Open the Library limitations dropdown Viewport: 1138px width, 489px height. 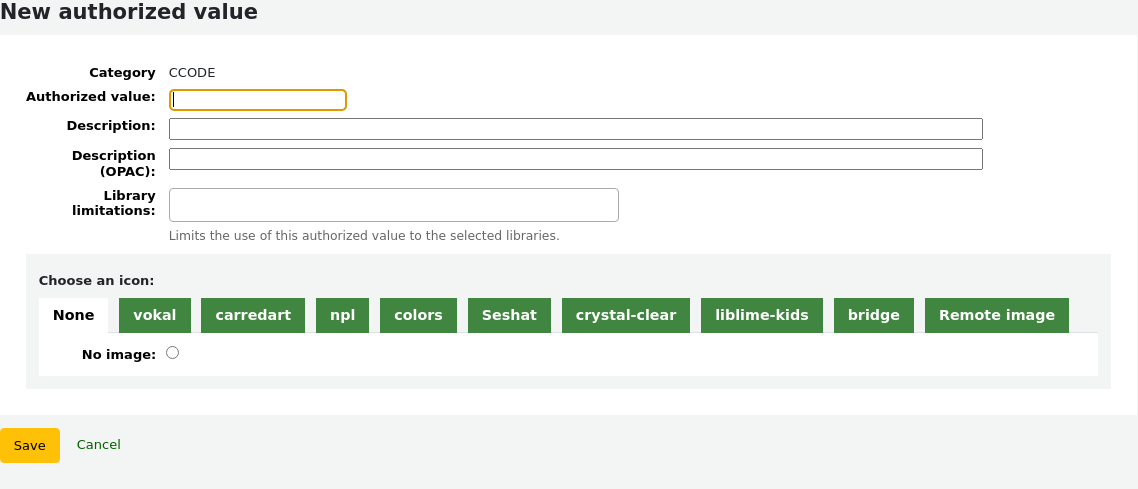(x=393, y=205)
